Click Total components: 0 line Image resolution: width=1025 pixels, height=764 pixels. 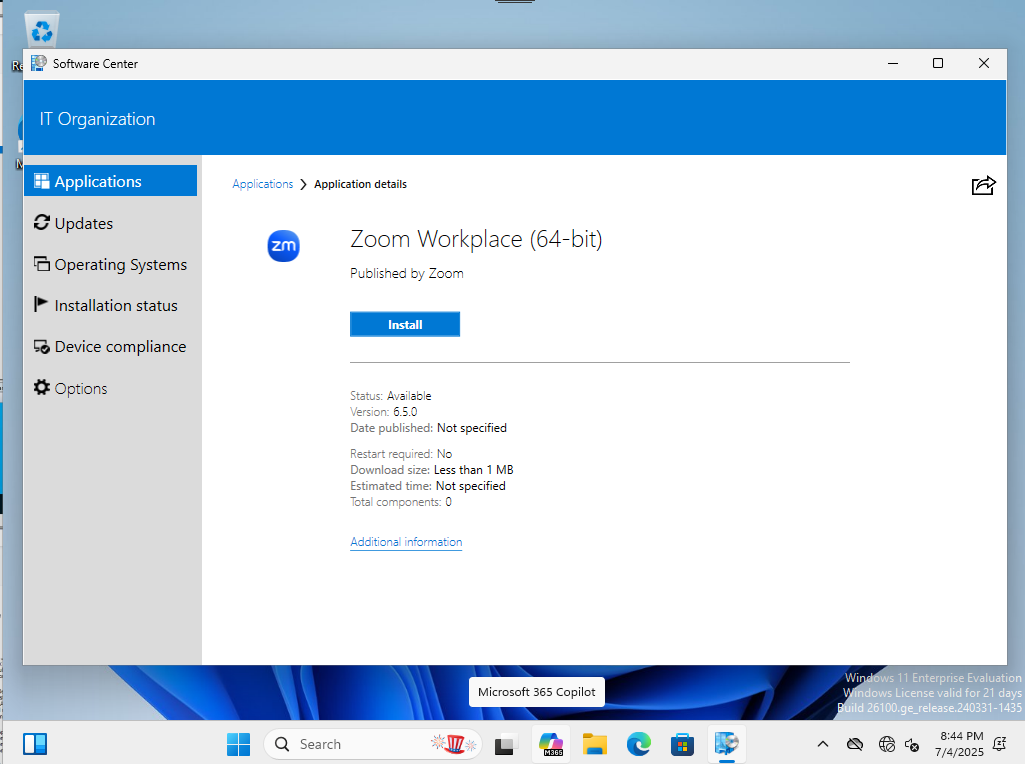coord(401,502)
